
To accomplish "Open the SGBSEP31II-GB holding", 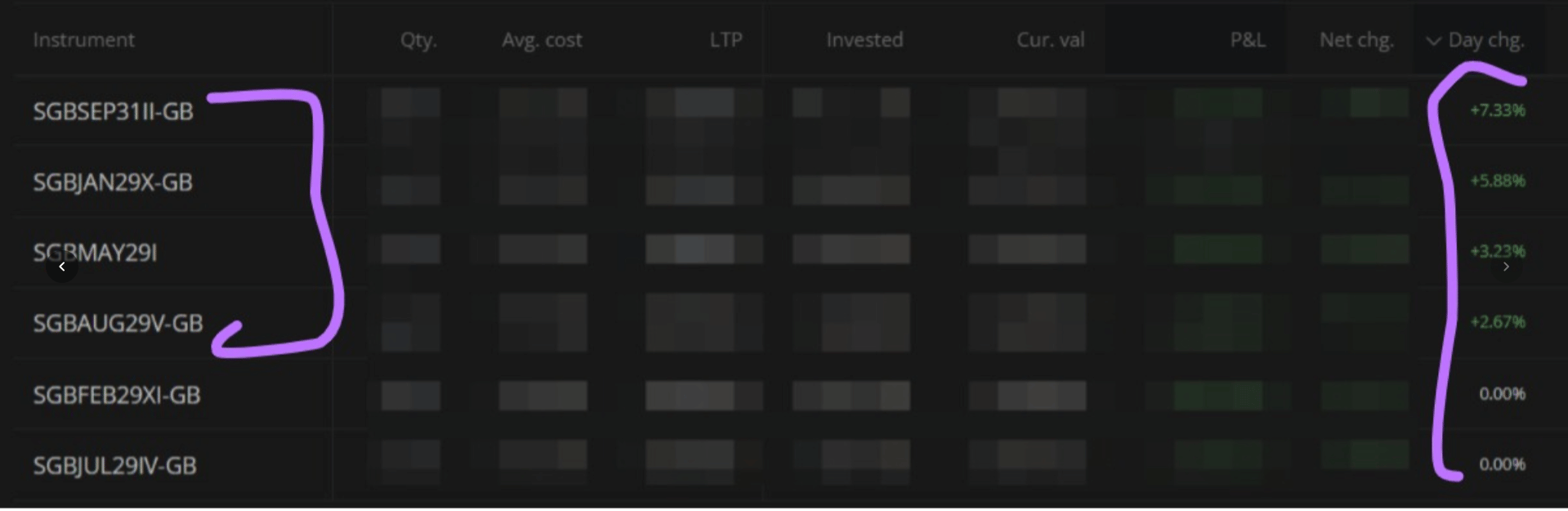I will pyautogui.click(x=113, y=111).
